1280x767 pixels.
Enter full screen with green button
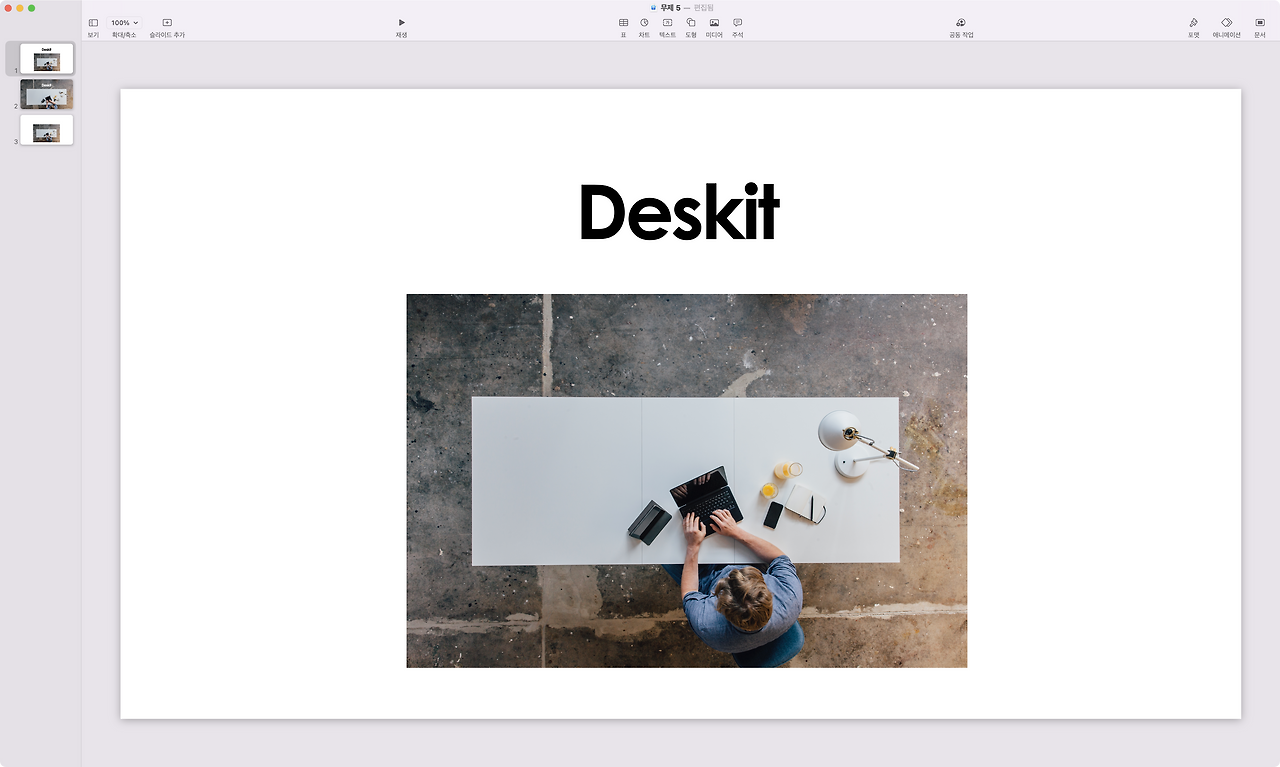[31, 8]
